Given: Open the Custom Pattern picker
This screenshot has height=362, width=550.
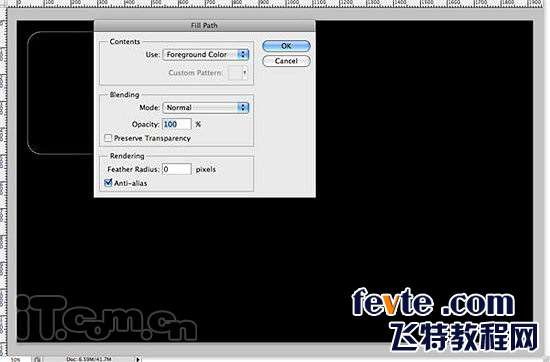Looking at the screenshot, I should coord(238,73).
